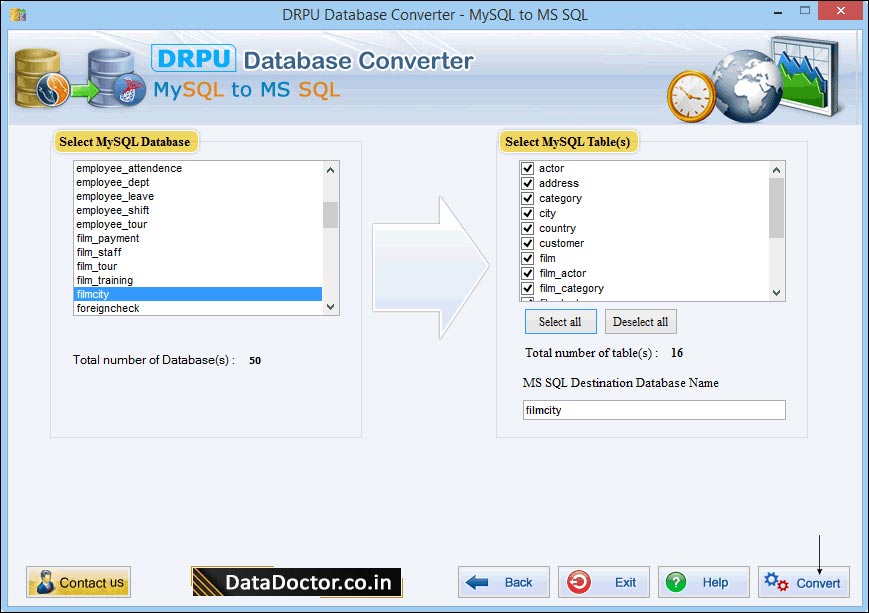This screenshot has height=613, width=869.
Task: Select the Select MySQL Table(s) section label
Action: click(x=570, y=142)
